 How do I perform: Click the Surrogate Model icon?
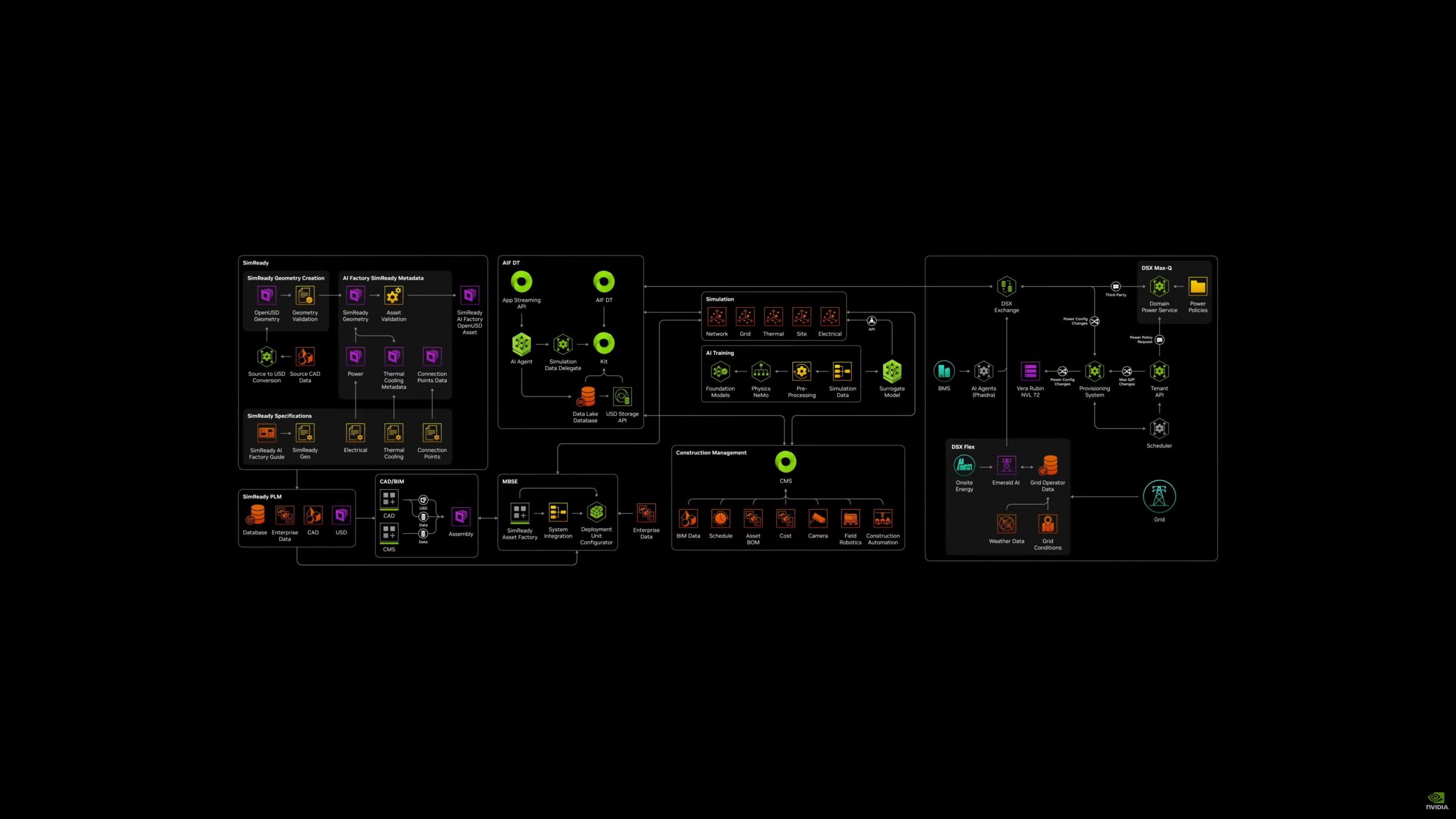click(892, 371)
